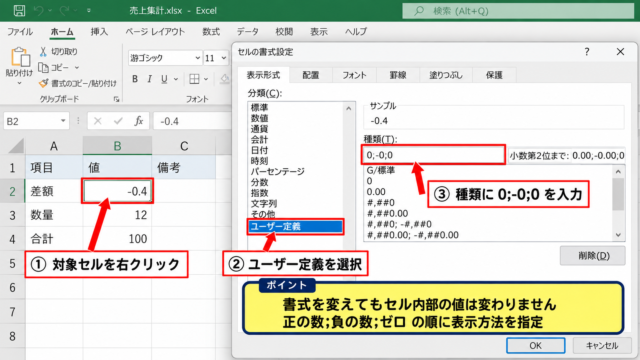640x360 pixels.
Task: Click the OK button
Action: pos(536,346)
